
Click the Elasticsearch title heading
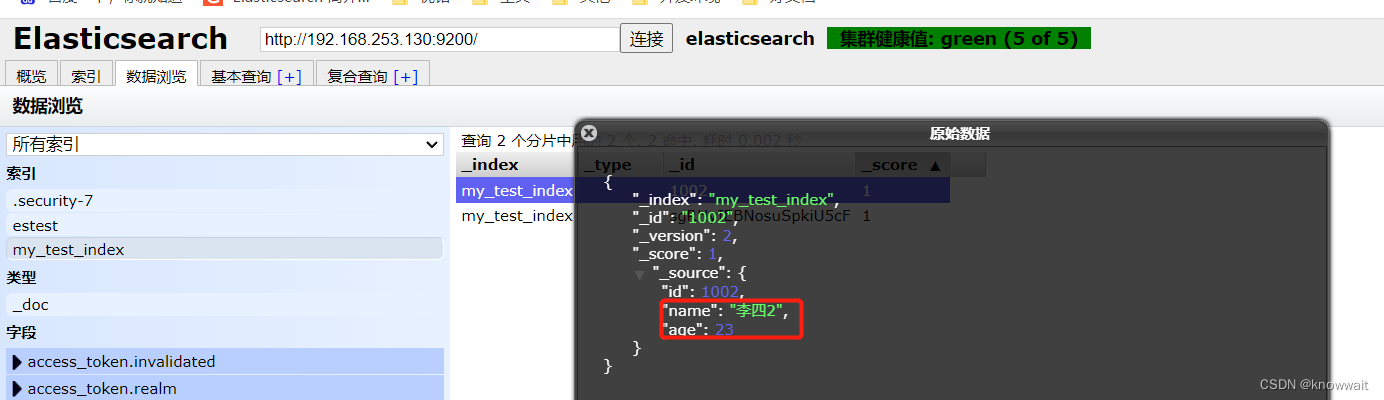point(120,38)
